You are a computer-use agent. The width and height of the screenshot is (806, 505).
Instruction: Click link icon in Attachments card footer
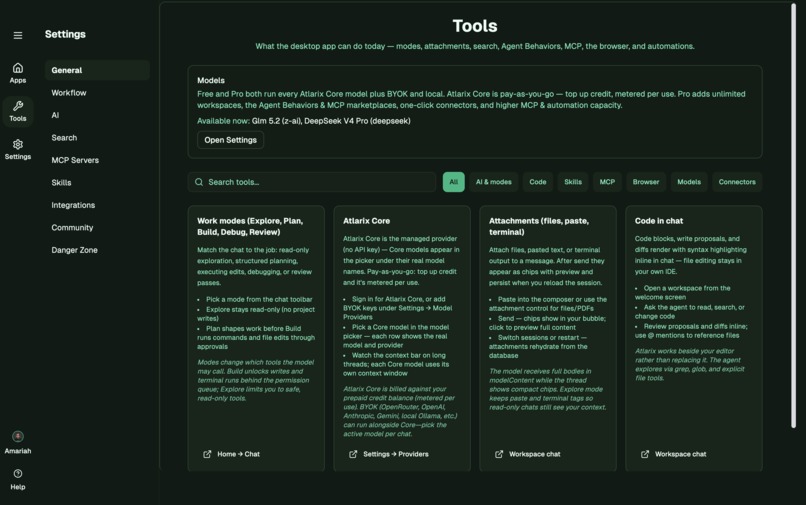coord(499,454)
